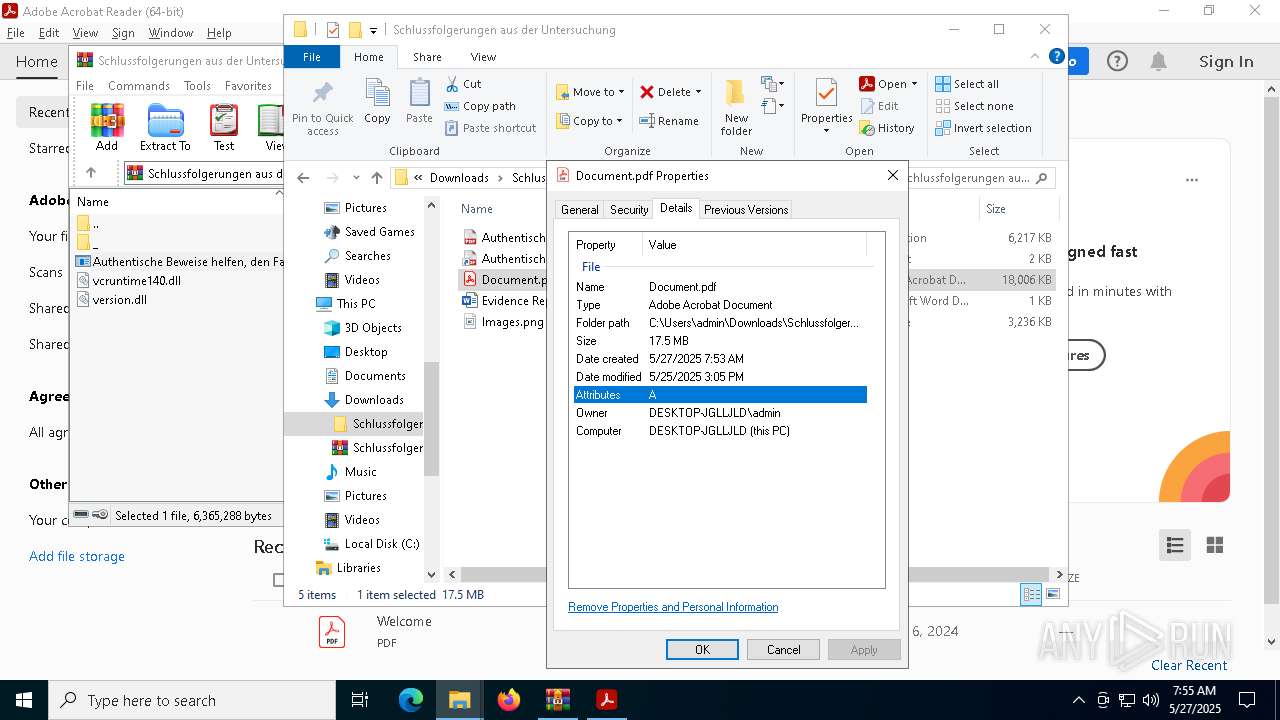Click Explorer up-directory arrow

point(376,178)
